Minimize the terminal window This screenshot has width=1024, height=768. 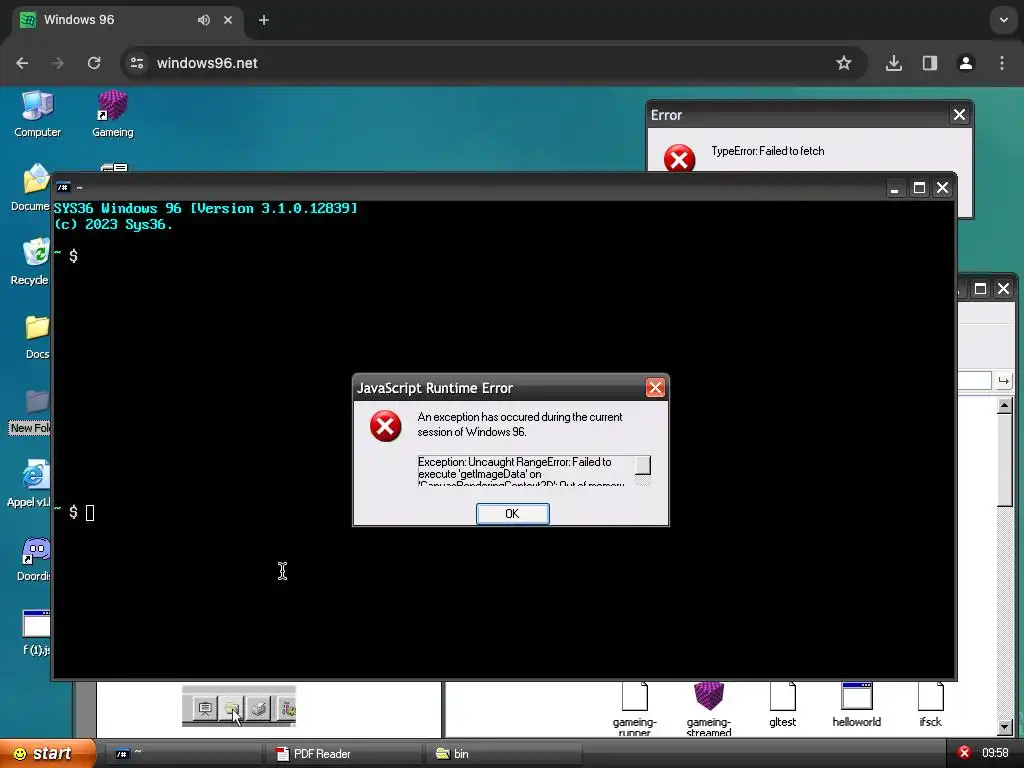[x=894, y=189]
